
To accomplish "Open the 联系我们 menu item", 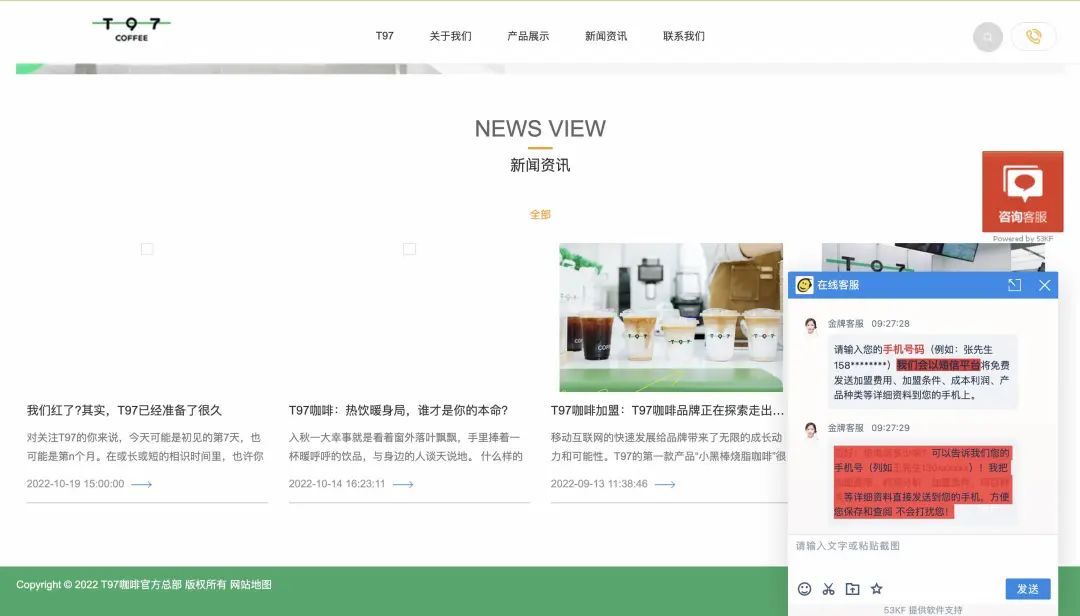I will [x=684, y=36].
